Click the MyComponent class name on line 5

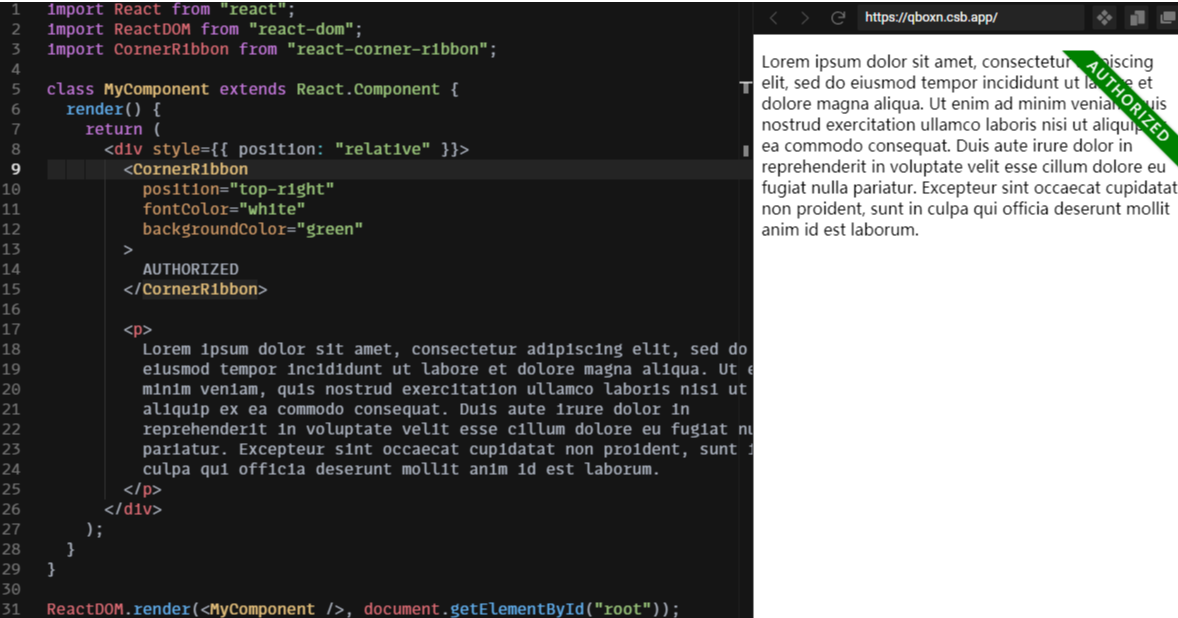156,89
